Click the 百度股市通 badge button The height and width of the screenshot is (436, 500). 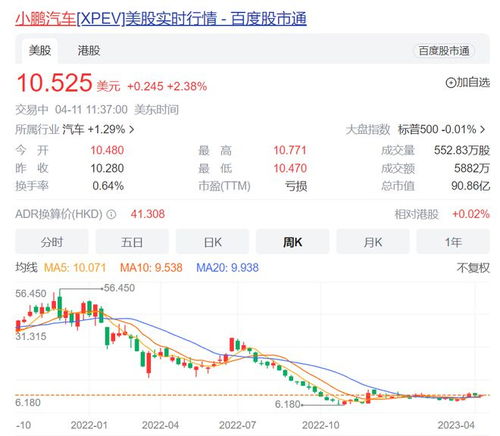point(444,51)
